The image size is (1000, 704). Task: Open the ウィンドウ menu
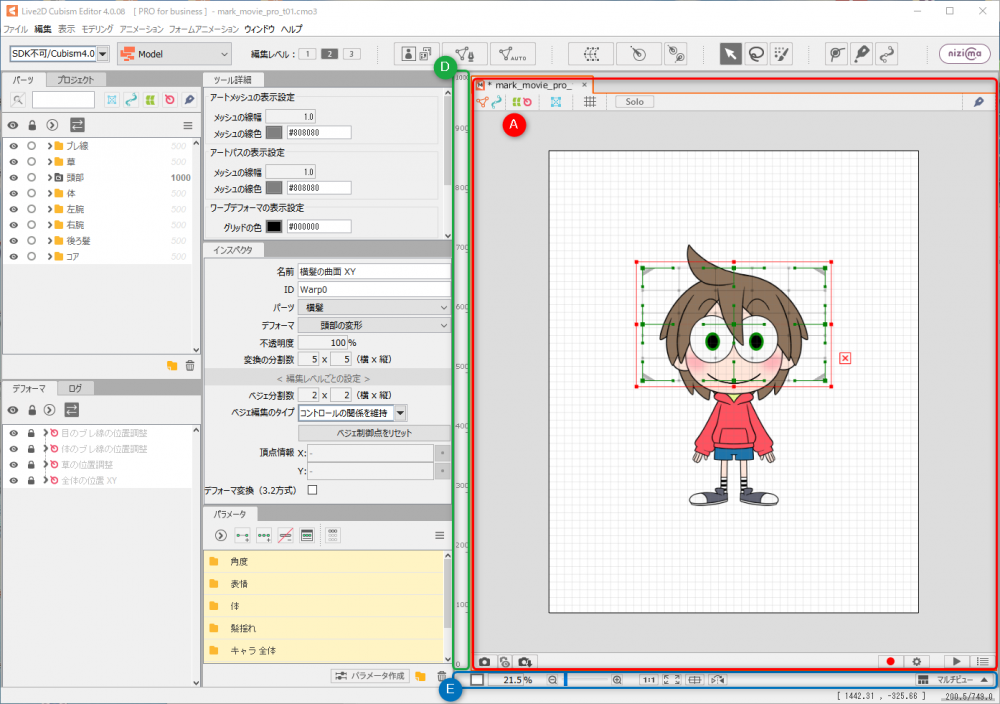[259, 29]
